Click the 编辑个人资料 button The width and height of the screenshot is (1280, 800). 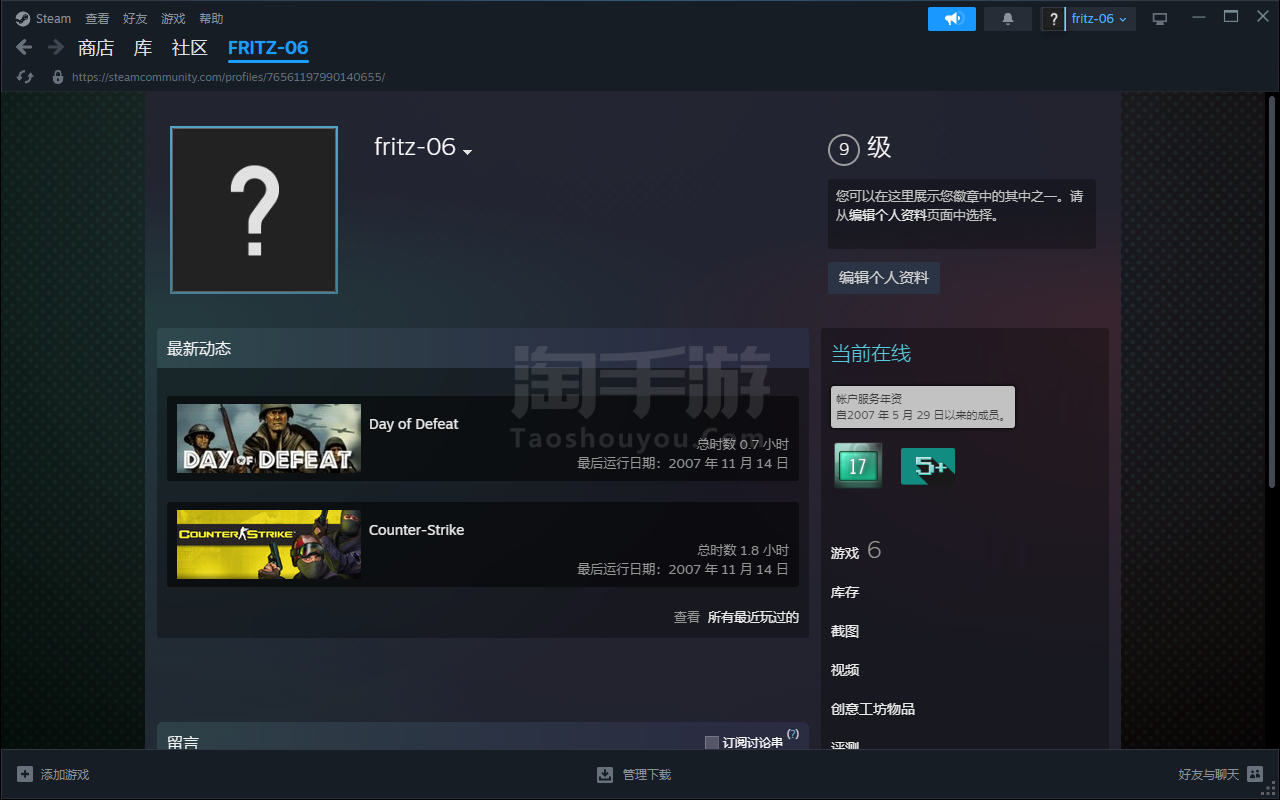click(884, 278)
